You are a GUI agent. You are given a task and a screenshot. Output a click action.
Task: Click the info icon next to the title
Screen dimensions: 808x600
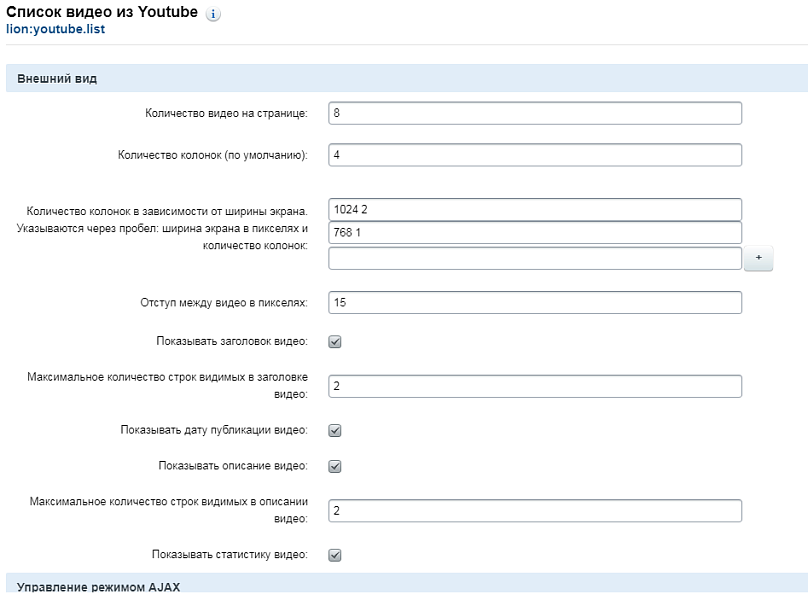point(213,15)
